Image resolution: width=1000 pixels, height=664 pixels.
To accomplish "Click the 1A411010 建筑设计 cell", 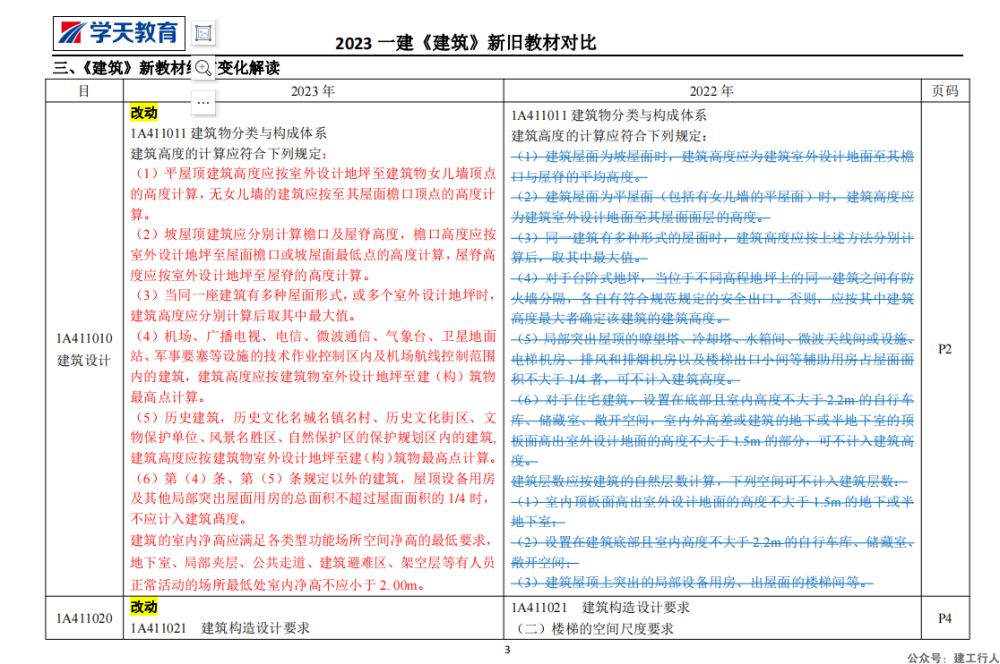I will pos(84,349).
